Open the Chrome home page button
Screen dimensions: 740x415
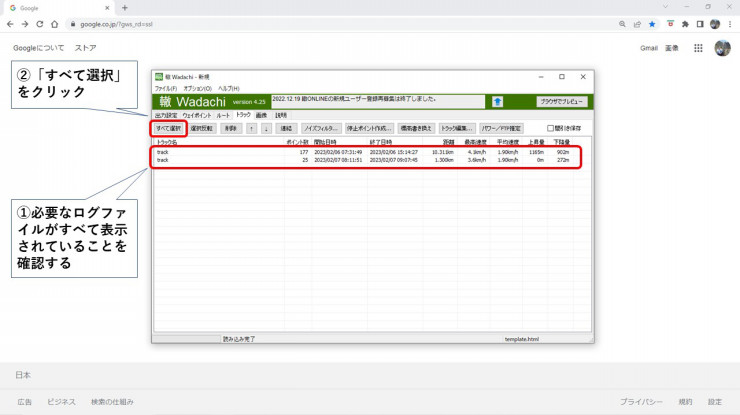pos(55,24)
